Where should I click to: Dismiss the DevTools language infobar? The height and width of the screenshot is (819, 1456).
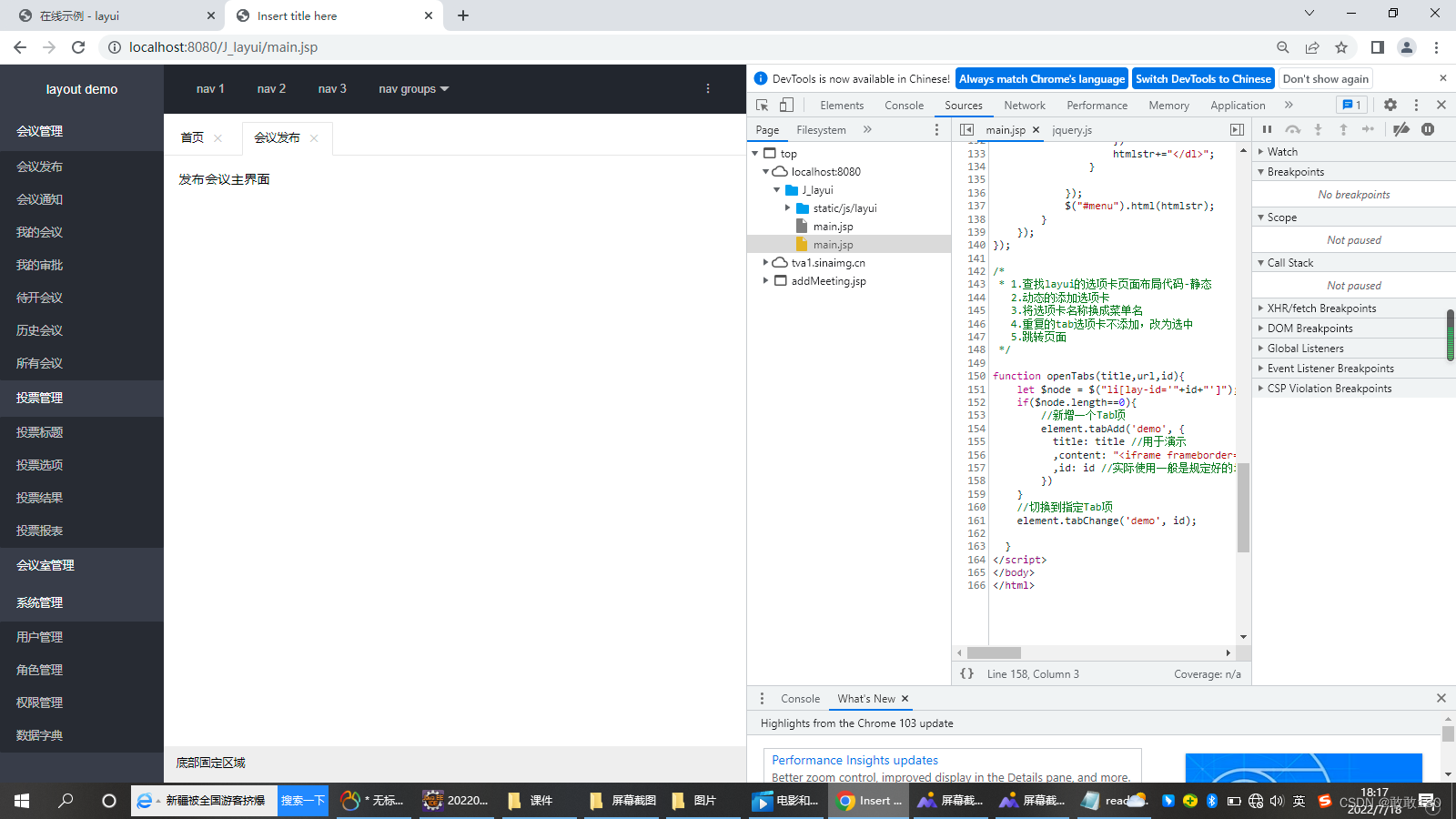click(x=1442, y=78)
